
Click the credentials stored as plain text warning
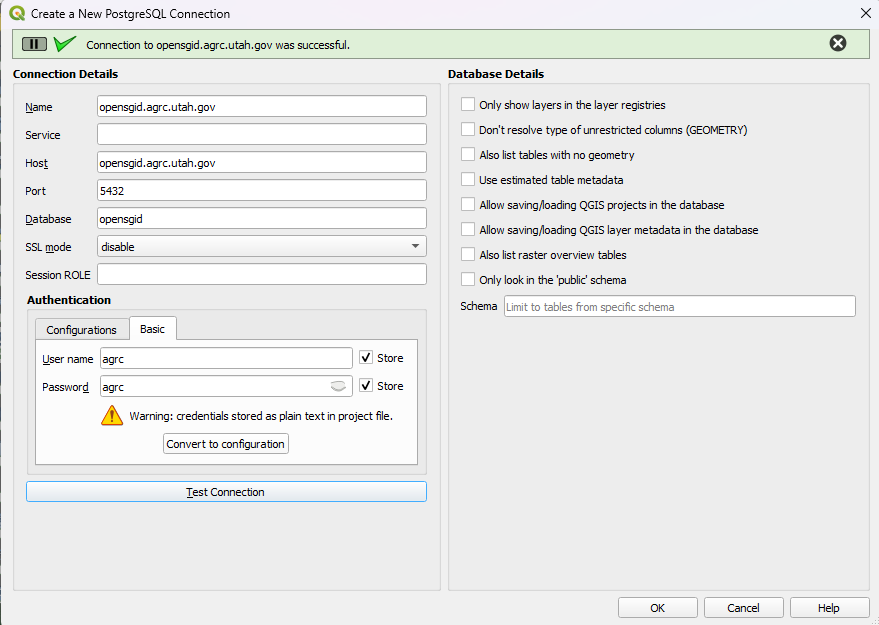pyautogui.click(x=261, y=416)
